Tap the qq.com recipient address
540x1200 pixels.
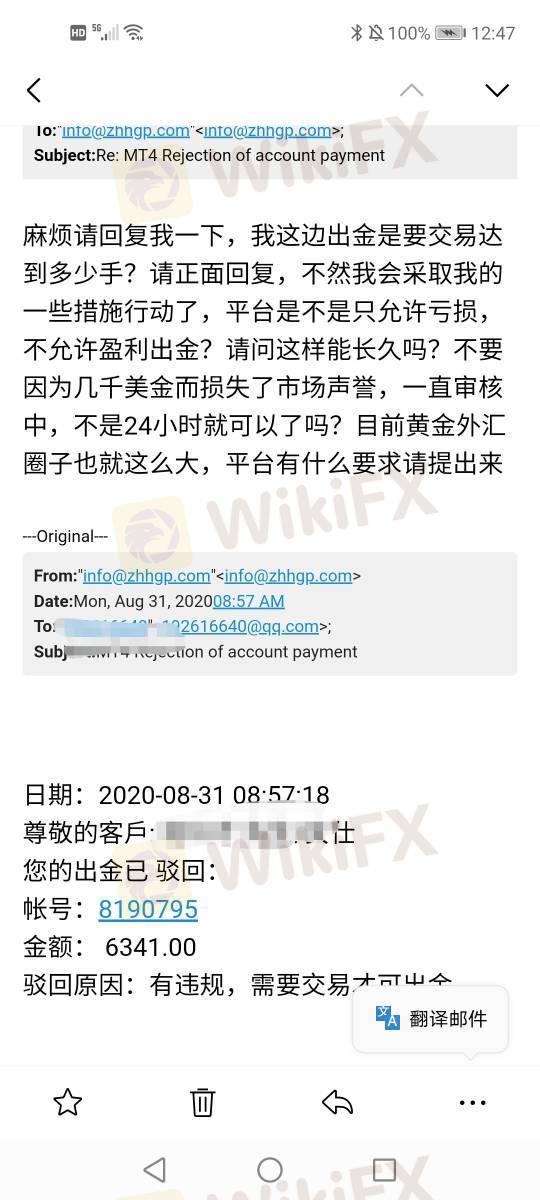(240, 627)
